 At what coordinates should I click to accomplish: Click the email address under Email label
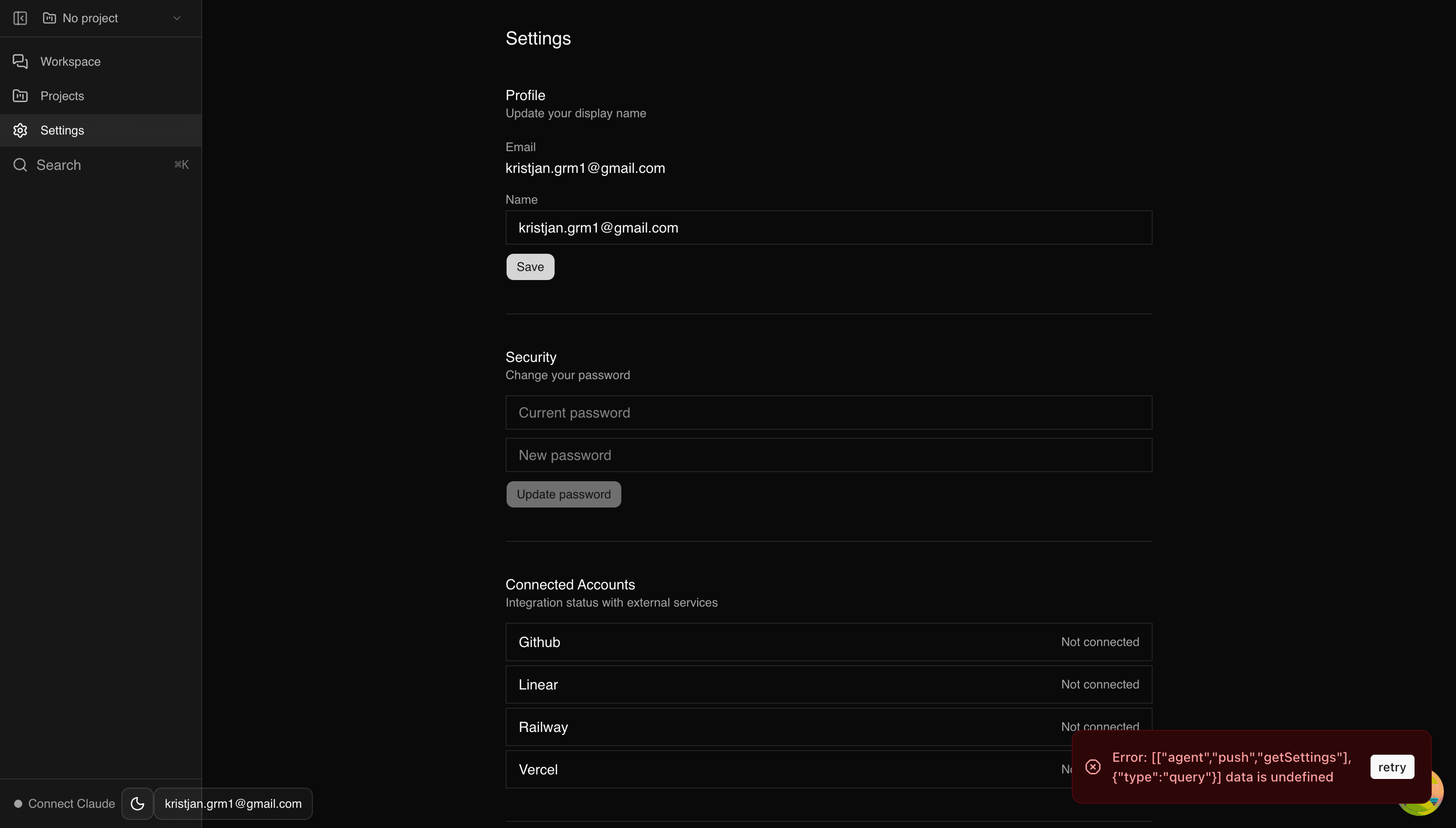pyautogui.click(x=585, y=168)
